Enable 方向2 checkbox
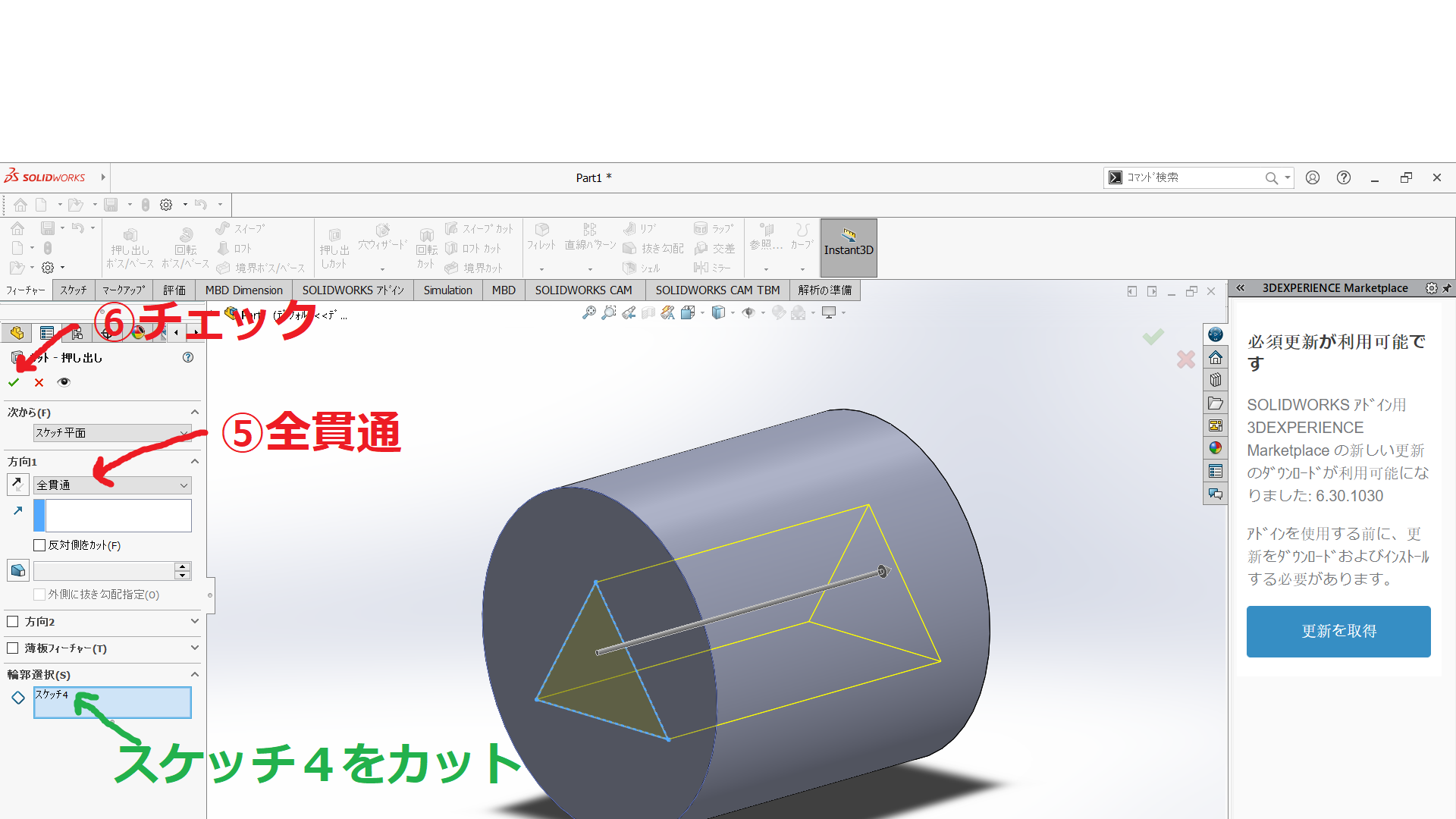 (12, 622)
